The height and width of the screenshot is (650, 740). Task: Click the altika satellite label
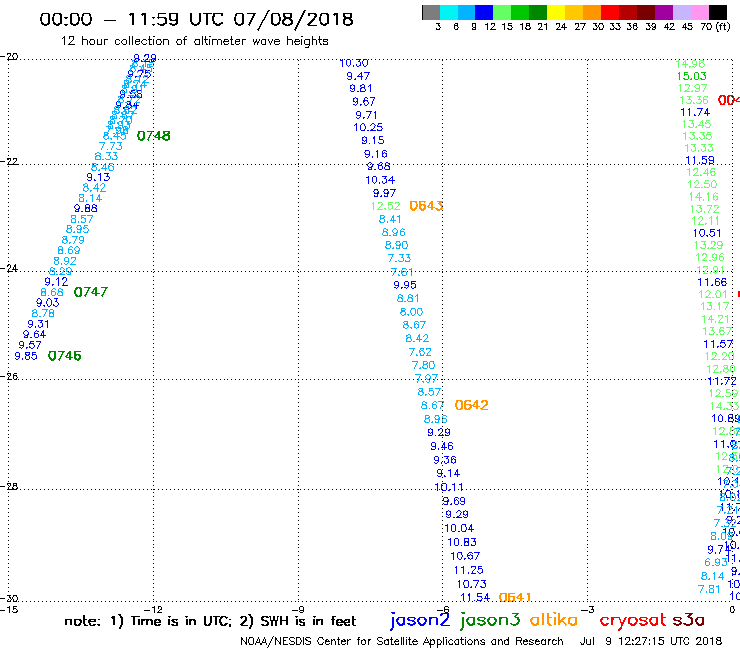tap(553, 619)
